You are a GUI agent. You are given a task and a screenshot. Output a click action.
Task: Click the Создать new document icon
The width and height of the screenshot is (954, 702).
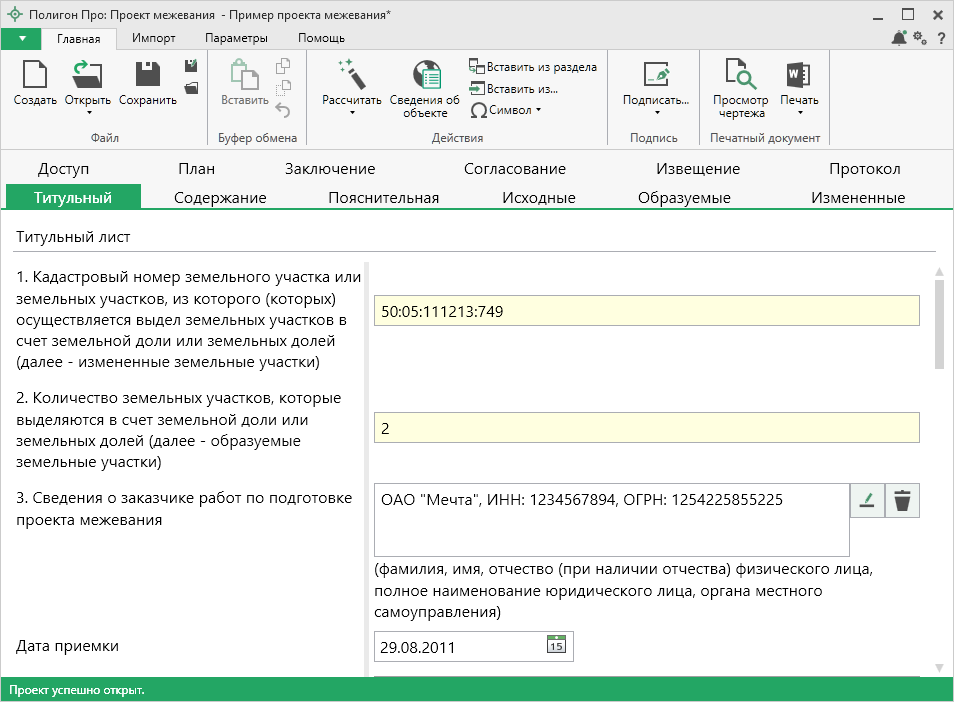(x=35, y=76)
